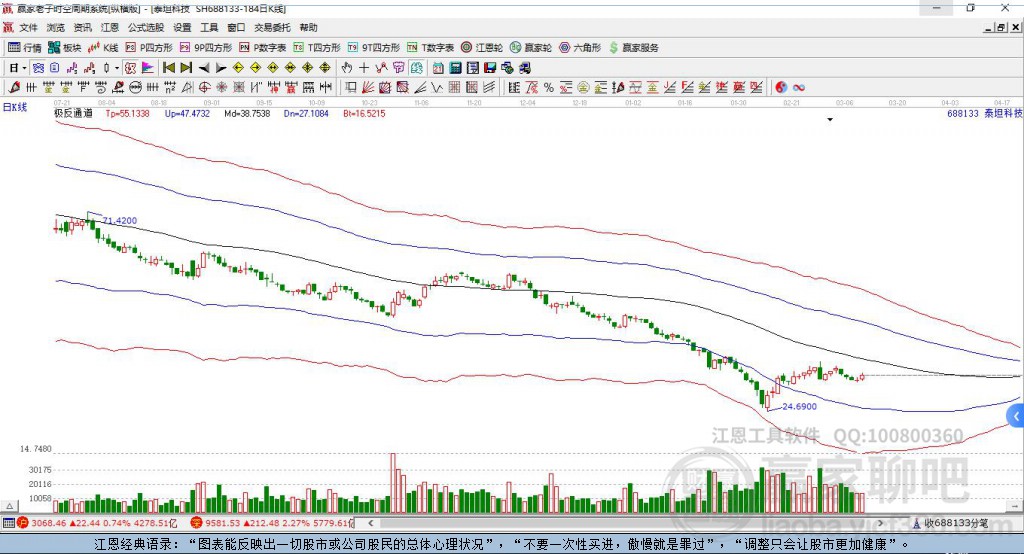Open the 板块 sector view

[65, 48]
